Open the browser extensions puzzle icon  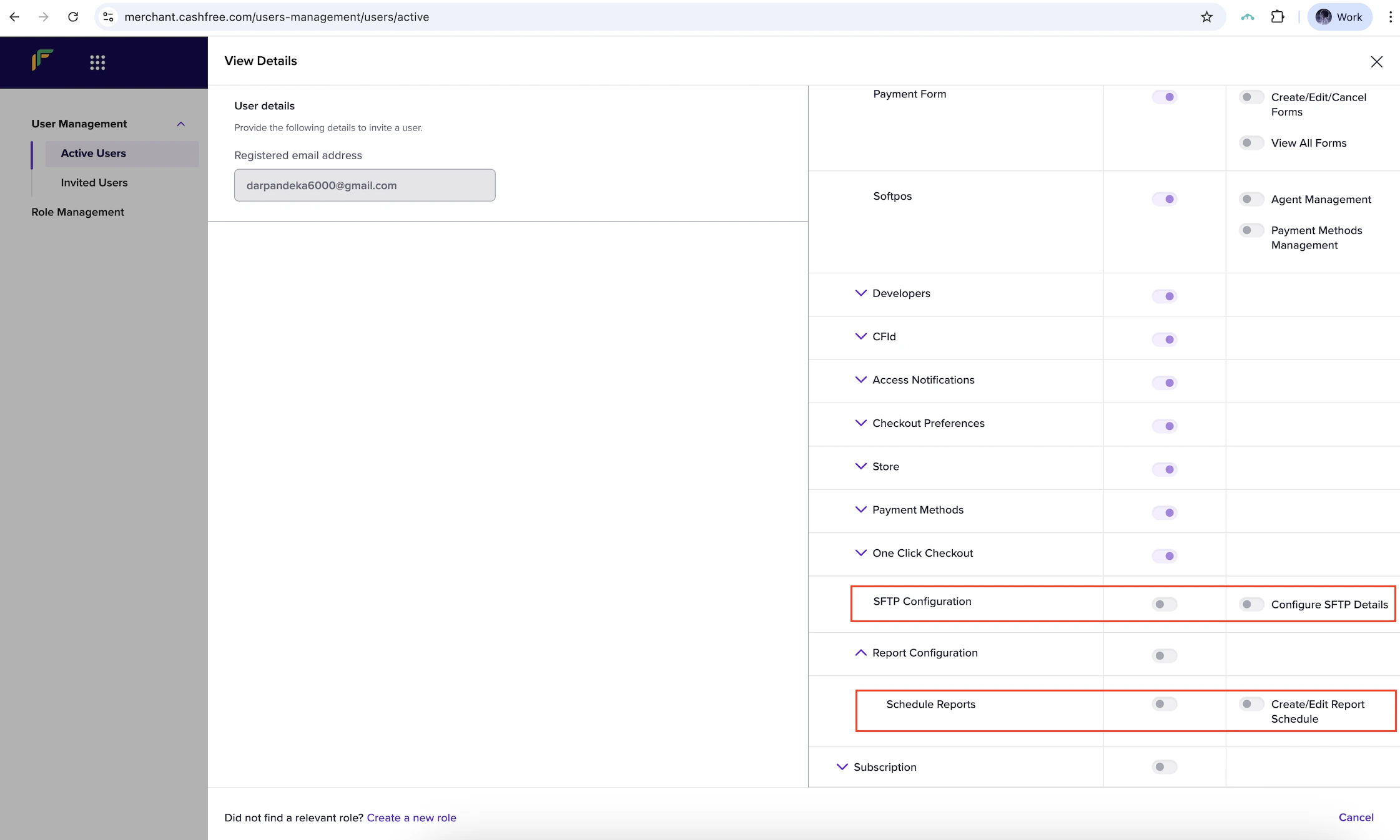(1278, 17)
